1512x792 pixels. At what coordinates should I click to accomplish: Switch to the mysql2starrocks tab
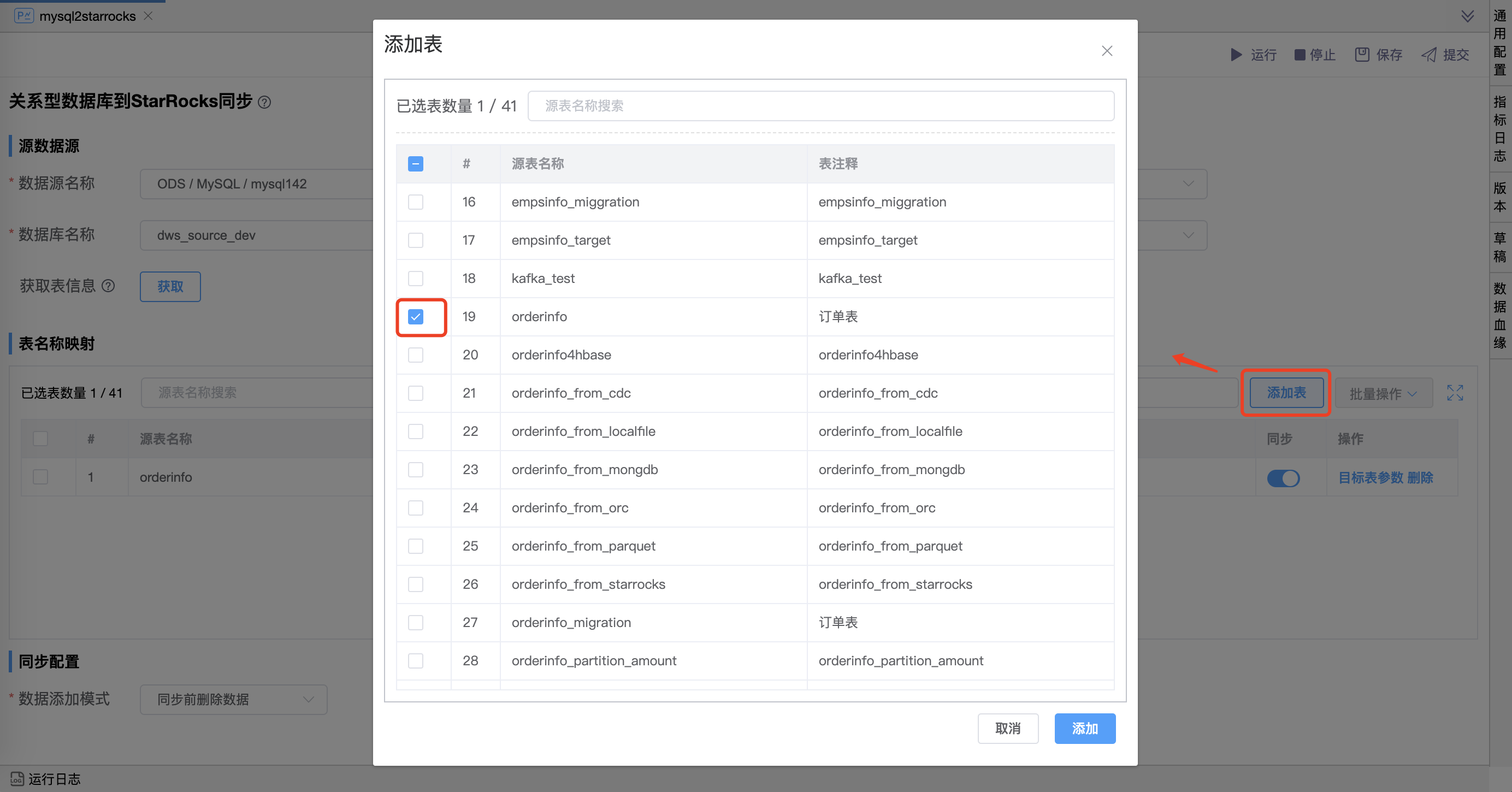[x=87, y=16]
